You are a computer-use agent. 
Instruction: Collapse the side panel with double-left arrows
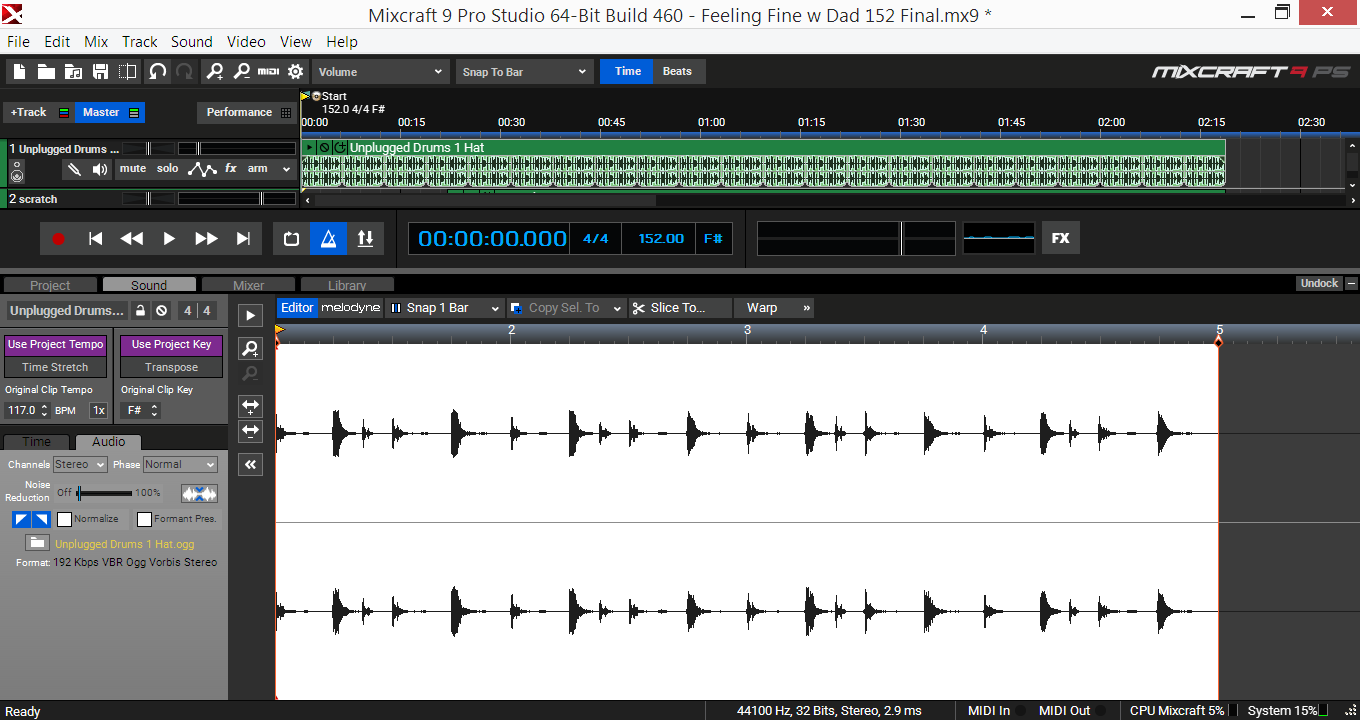point(250,464)
